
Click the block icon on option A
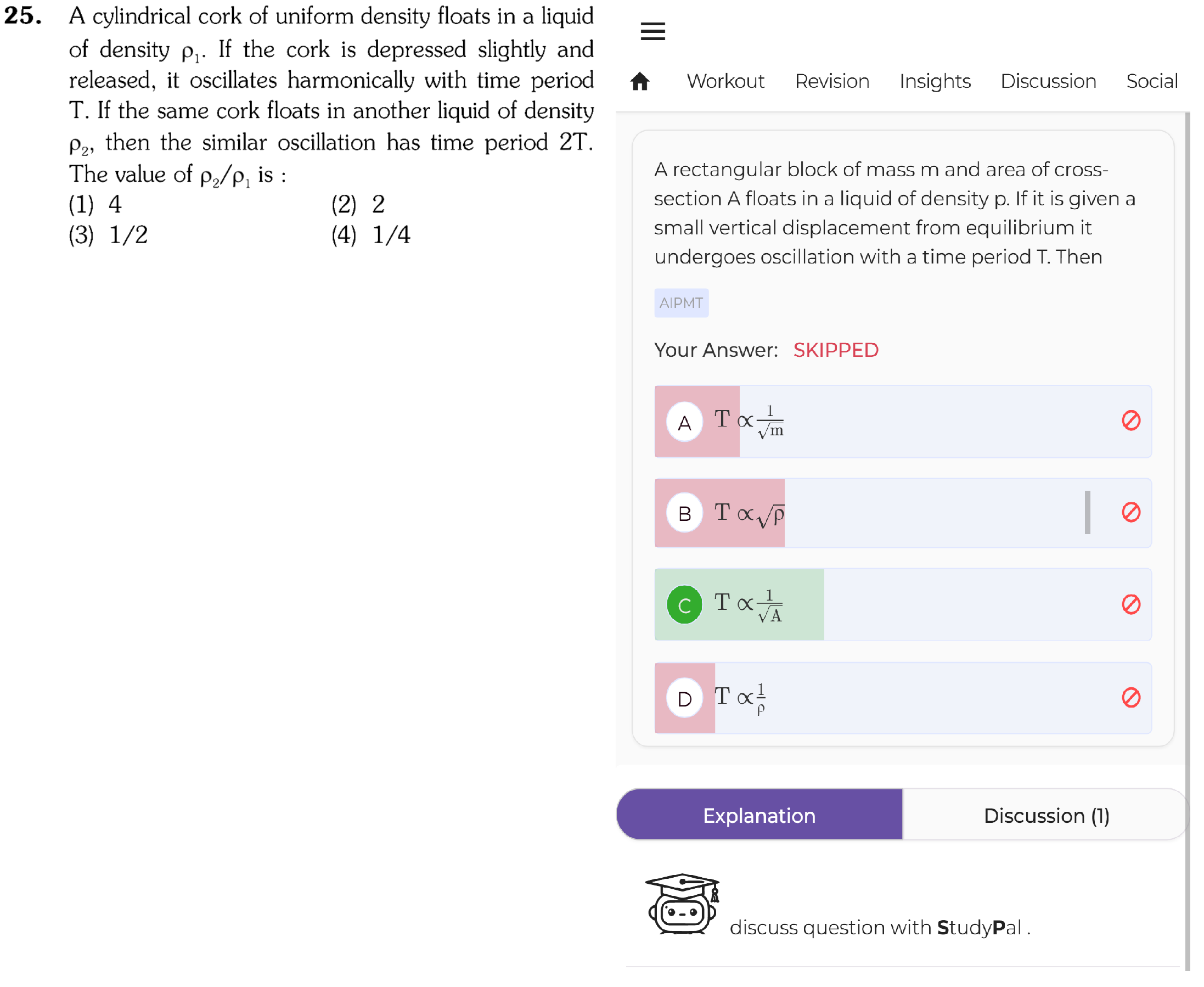point(1130,420)
